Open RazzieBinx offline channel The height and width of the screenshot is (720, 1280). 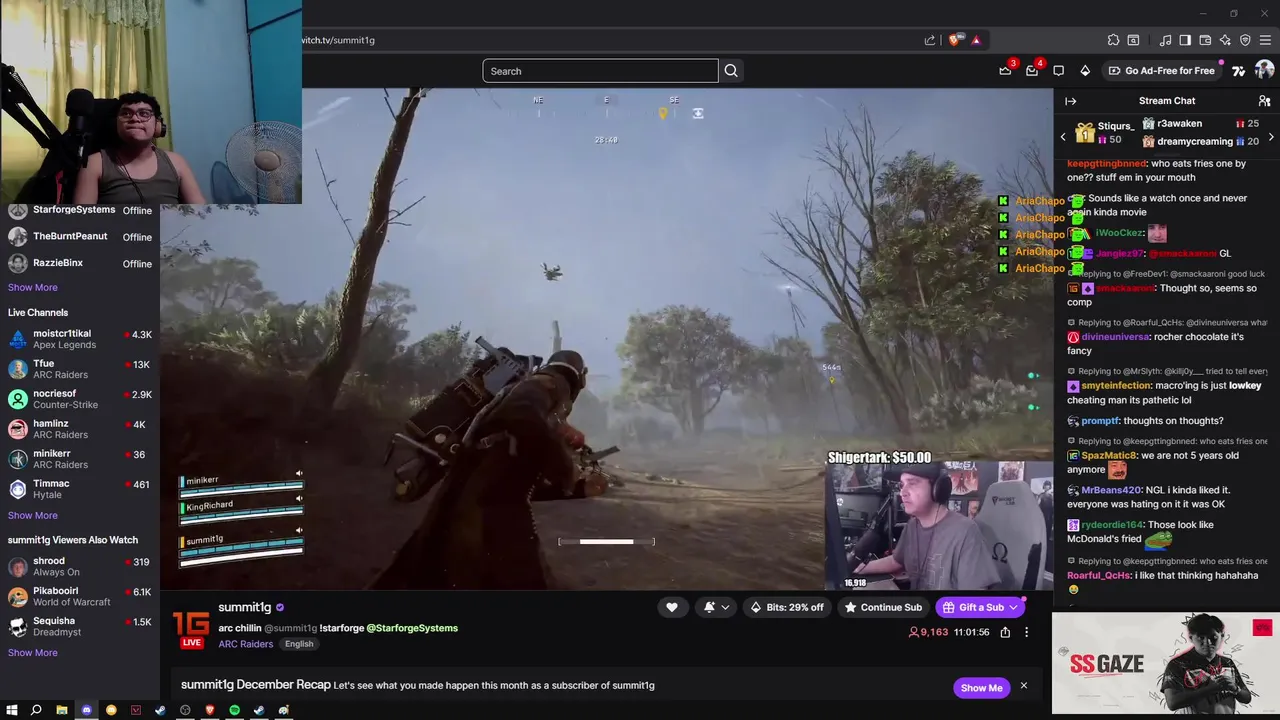pyautogui.click(x=80, y=263)
